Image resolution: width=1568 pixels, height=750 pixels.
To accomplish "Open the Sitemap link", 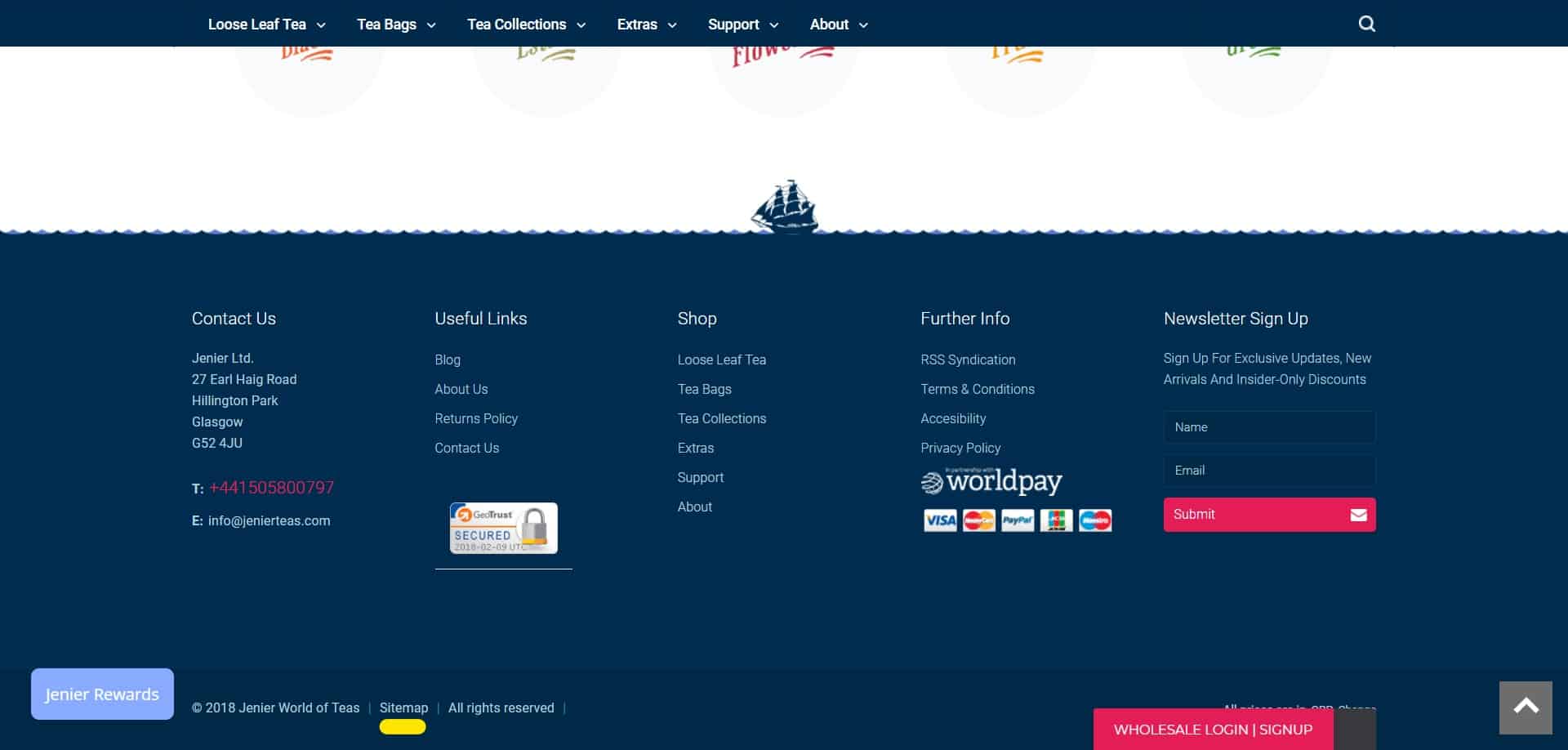I will (403, 708).
